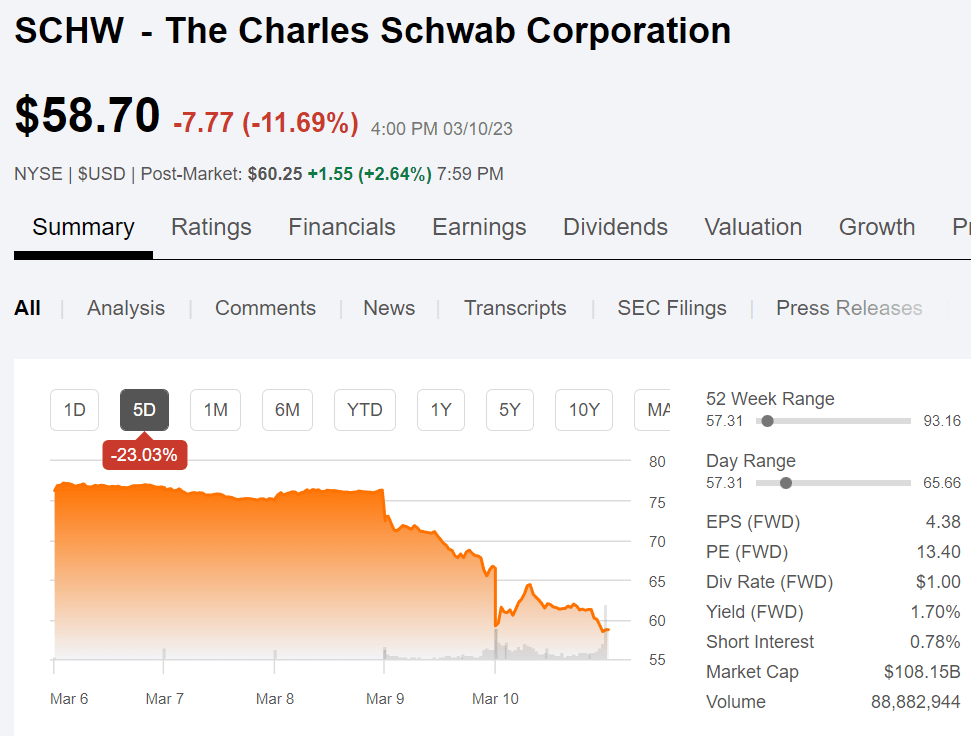Select the Valuation tab
Viewport: 971px width, 736px height.
click(x=753, y=227)
